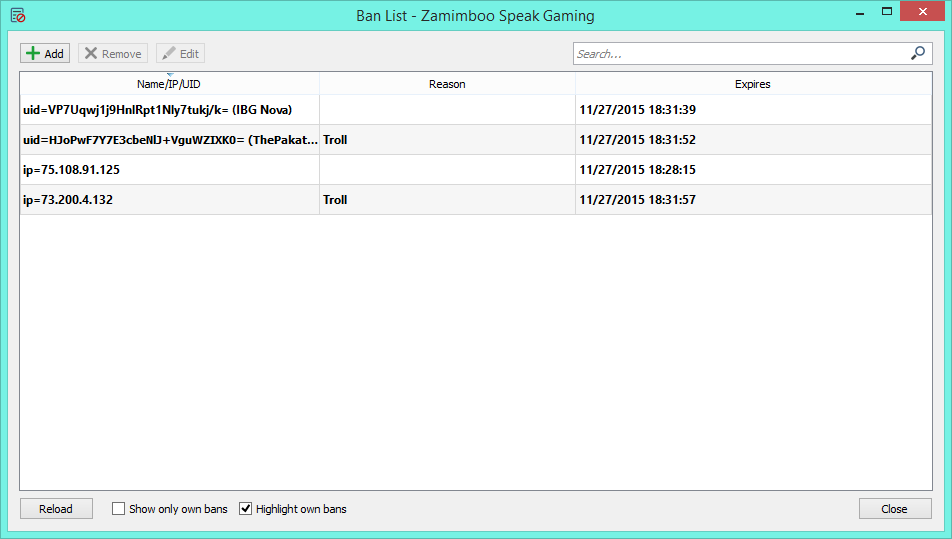
Task: Sort by Reason column header
Action: click(x=447, y=84)
